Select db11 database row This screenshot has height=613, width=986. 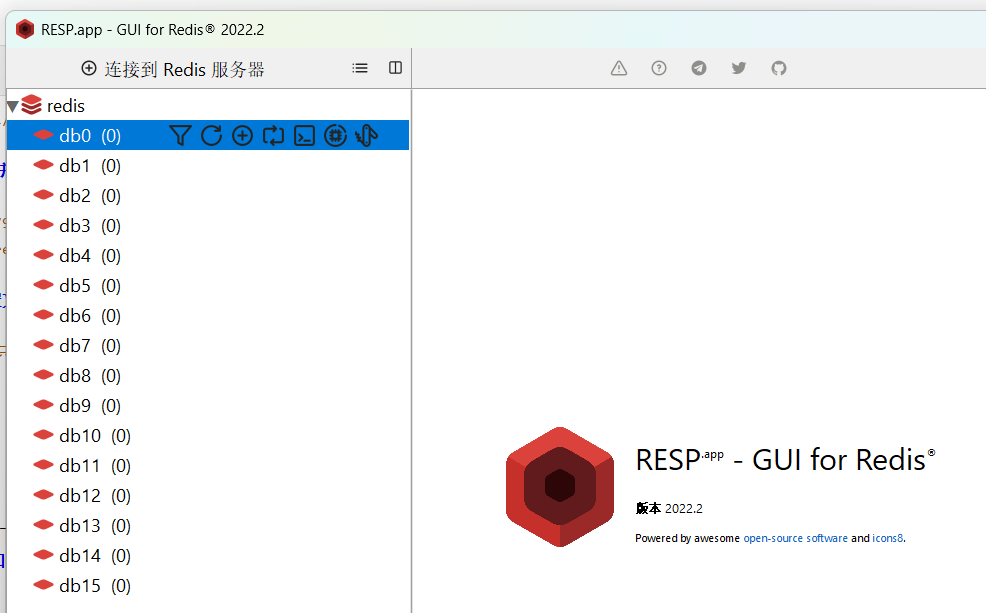(x=208, y=466)
